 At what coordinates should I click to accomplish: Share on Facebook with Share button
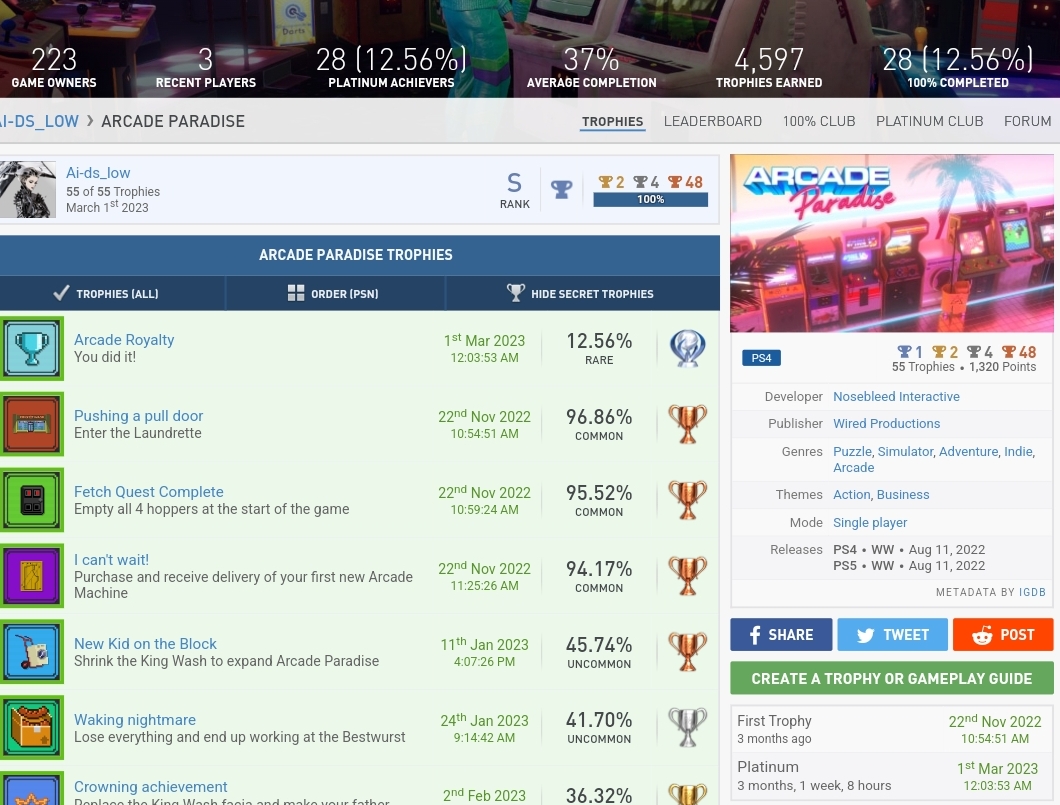coord(779,635)
